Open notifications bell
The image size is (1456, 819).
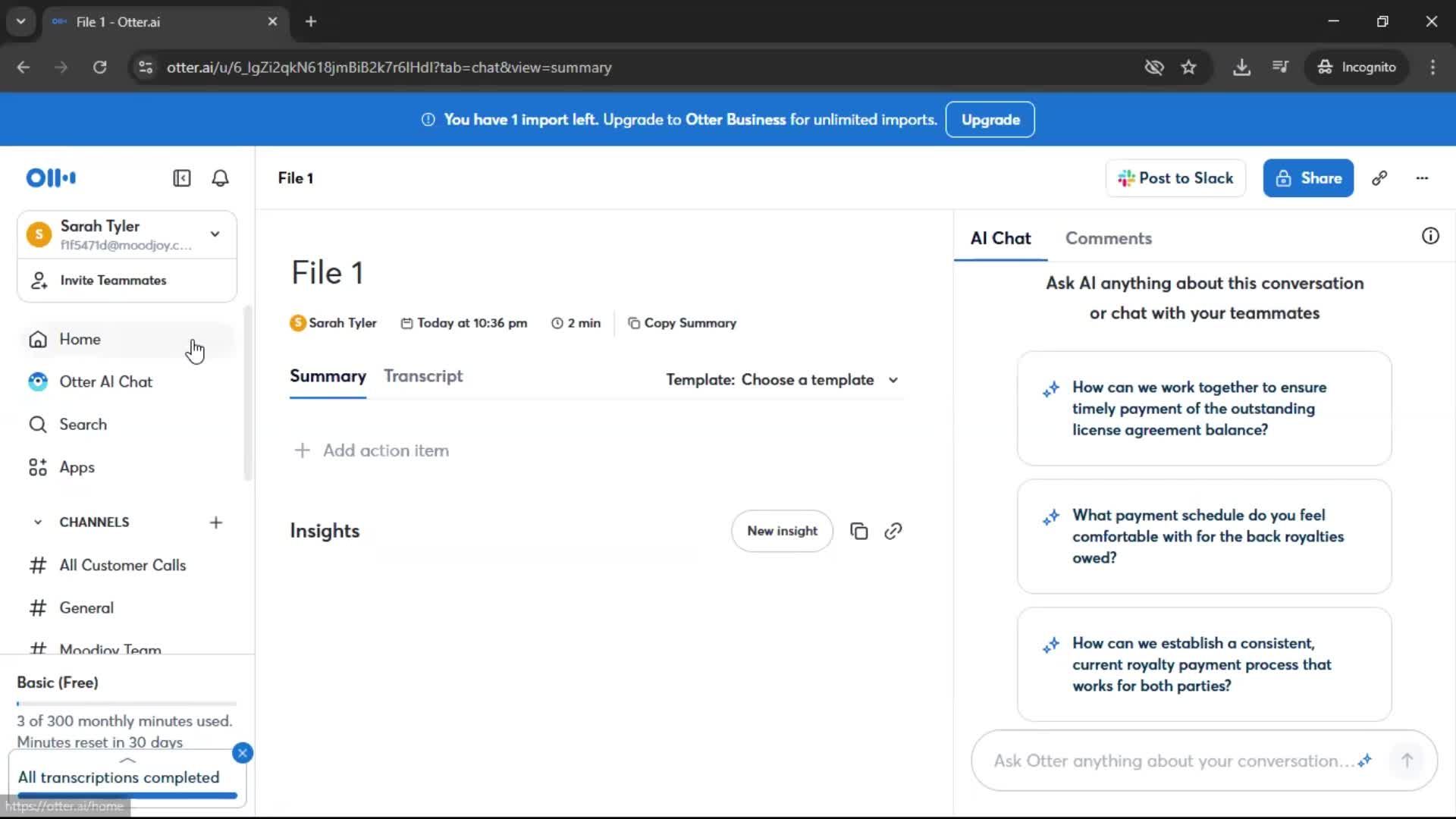pos(220,178)
